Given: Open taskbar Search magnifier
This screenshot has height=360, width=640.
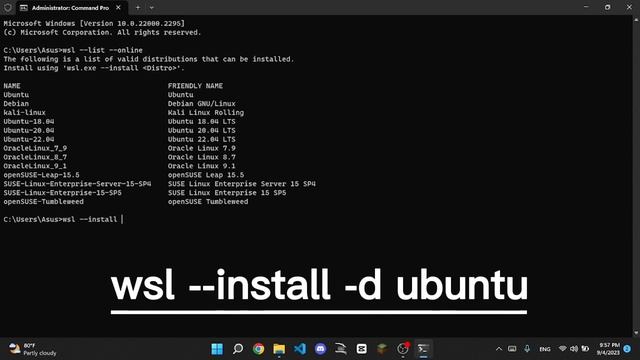Looking at the screenshot, I should click(x=238, y=349).
